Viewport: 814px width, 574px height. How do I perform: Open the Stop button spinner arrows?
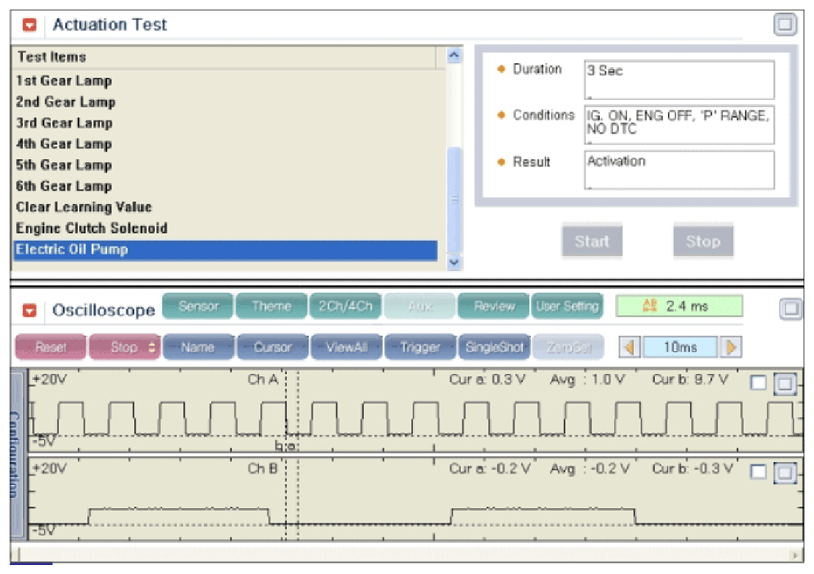click(x=152, y=347)
